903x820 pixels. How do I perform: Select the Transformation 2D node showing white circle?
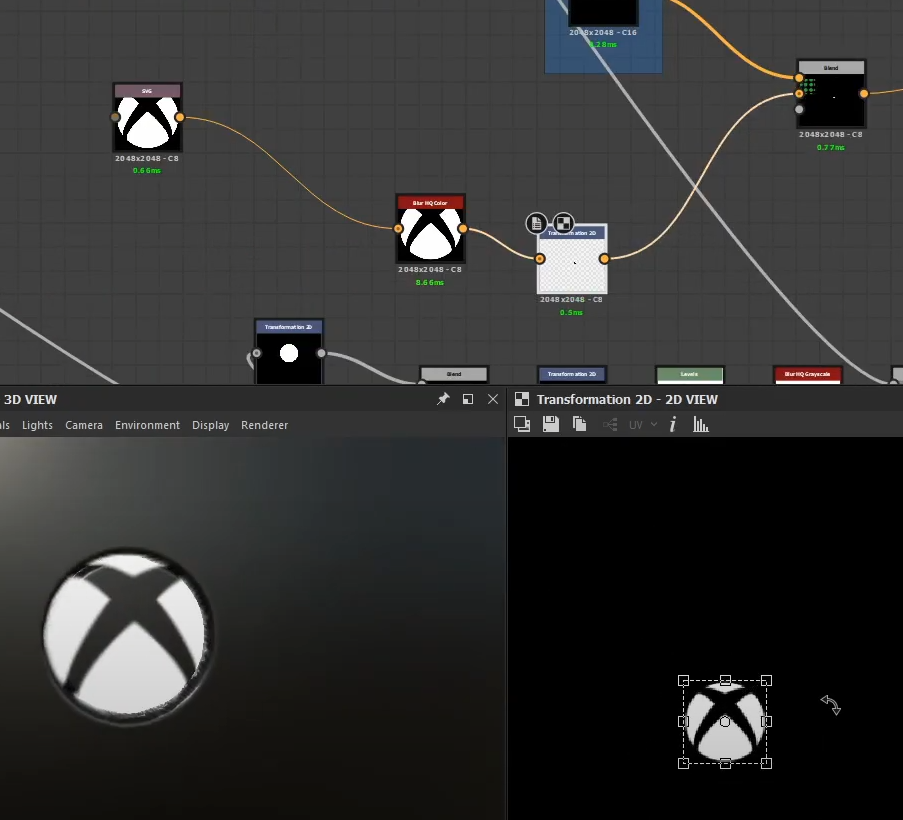[289, 351]
